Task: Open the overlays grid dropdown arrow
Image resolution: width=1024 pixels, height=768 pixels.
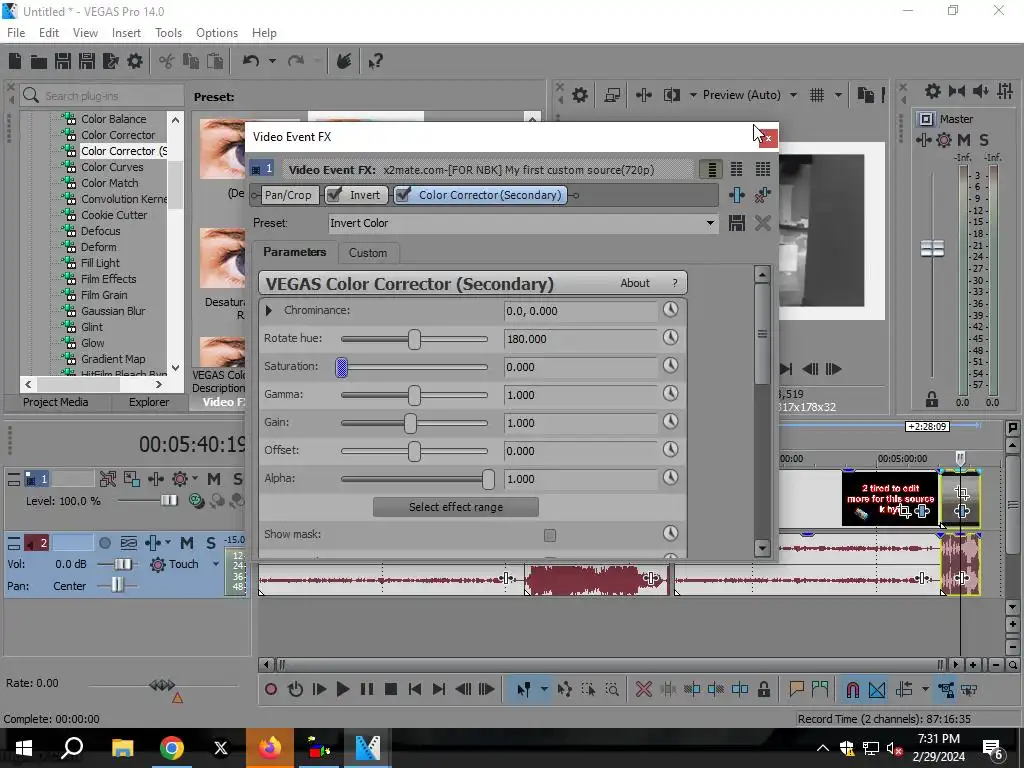Action: [x=838, y=95]
